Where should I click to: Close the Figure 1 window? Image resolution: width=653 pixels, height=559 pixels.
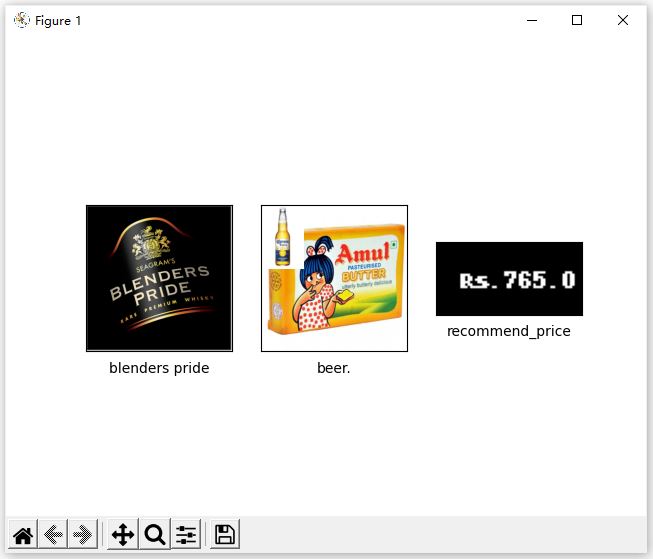623,20
